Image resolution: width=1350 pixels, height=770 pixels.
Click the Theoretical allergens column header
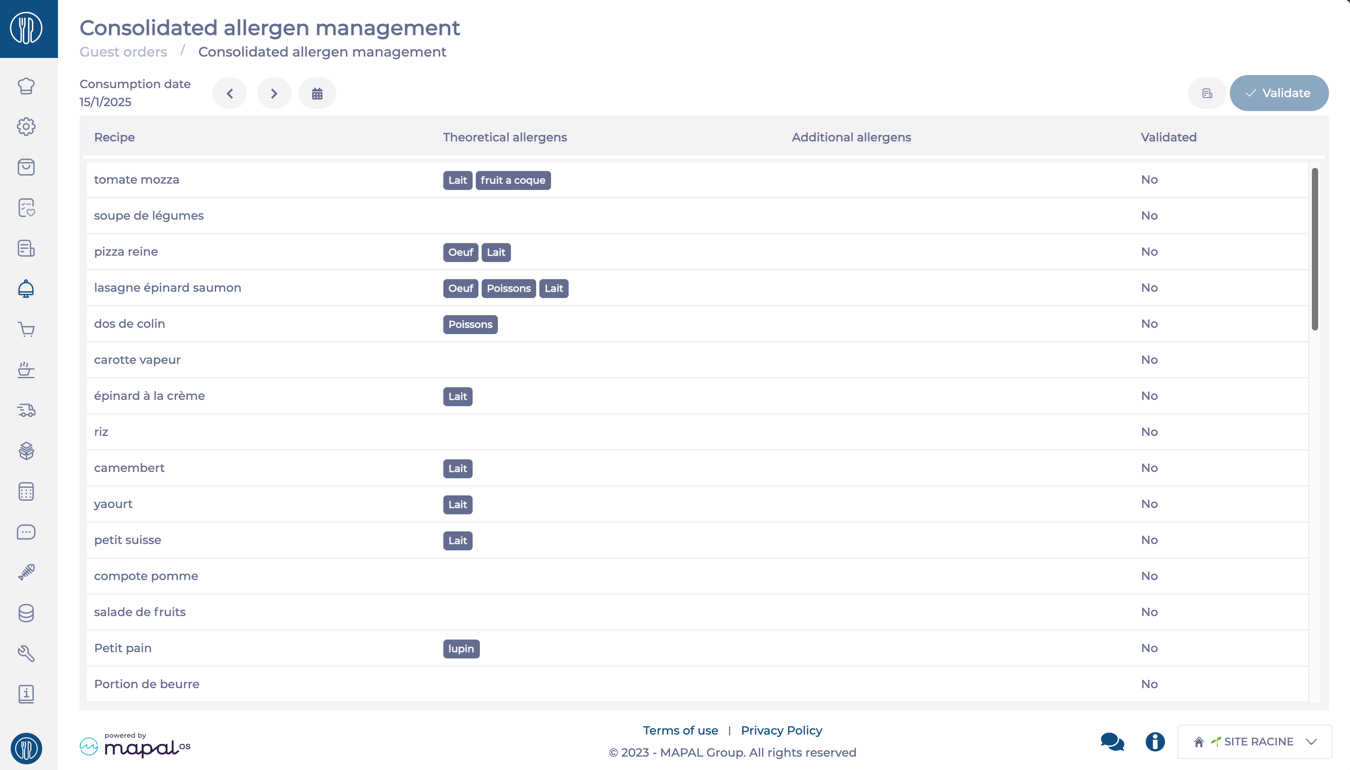[x=505, y=137]
